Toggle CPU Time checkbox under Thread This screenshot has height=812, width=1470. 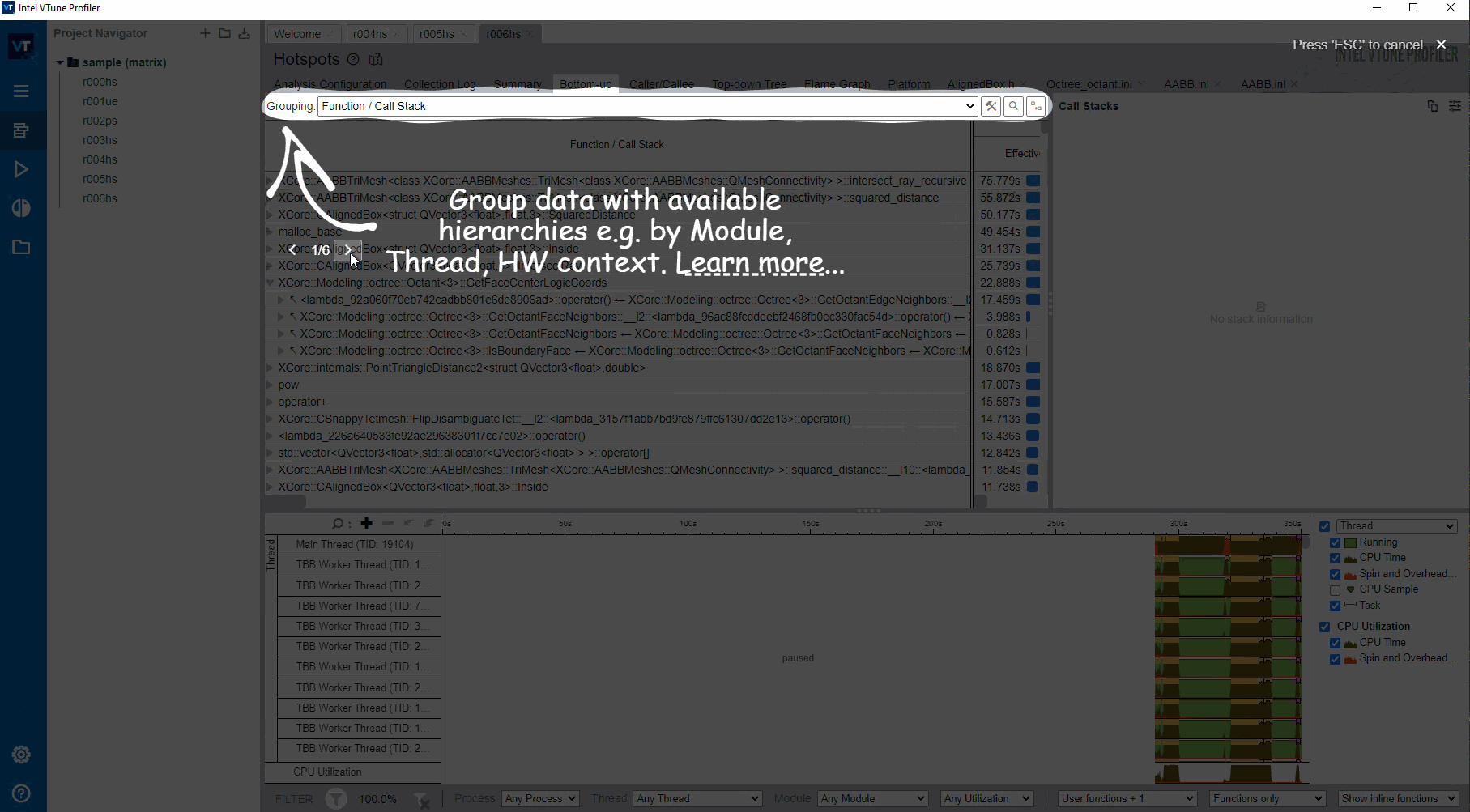tap(1335, 558)
